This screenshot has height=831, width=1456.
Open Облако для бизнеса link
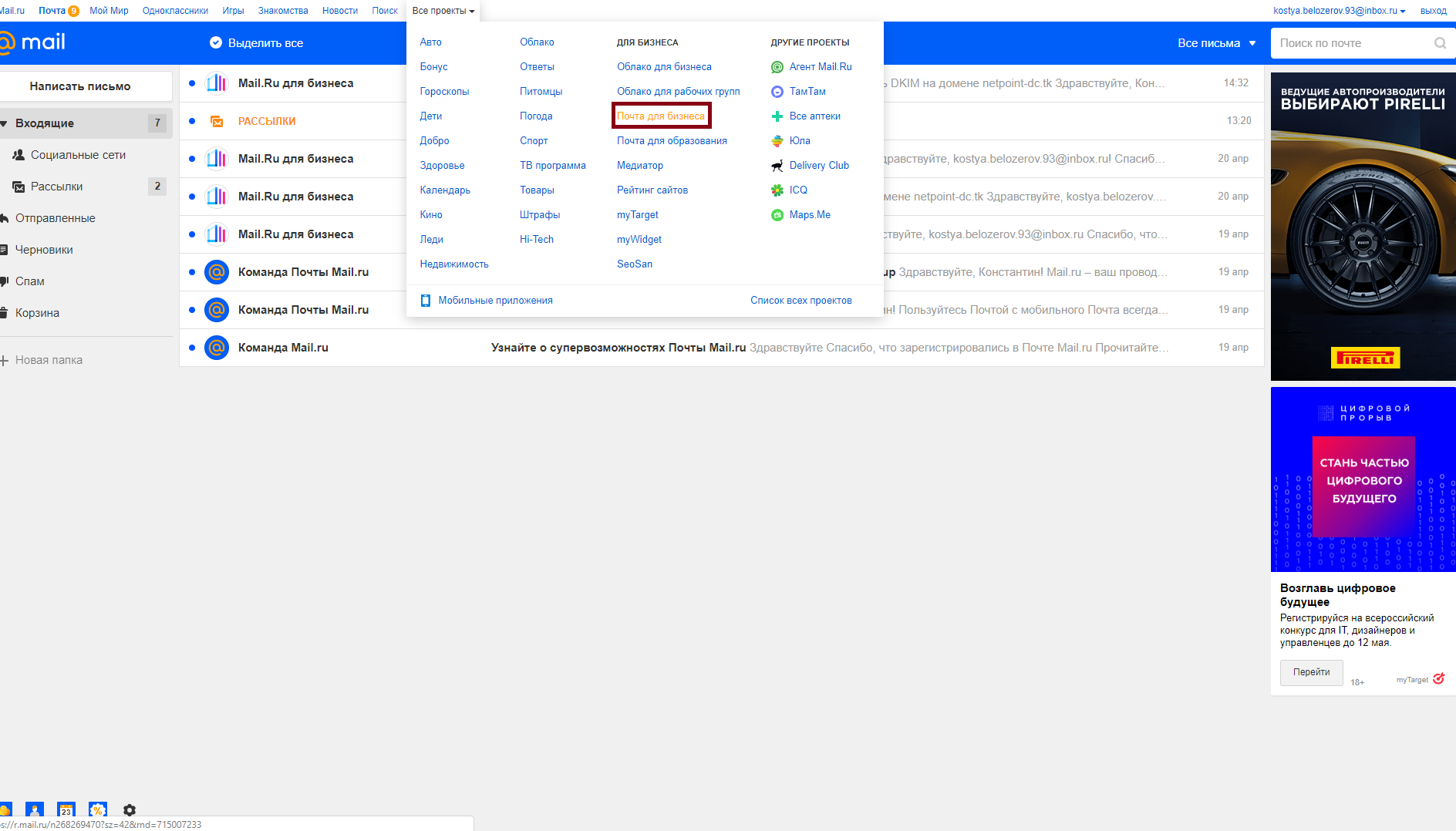[664, 67]
